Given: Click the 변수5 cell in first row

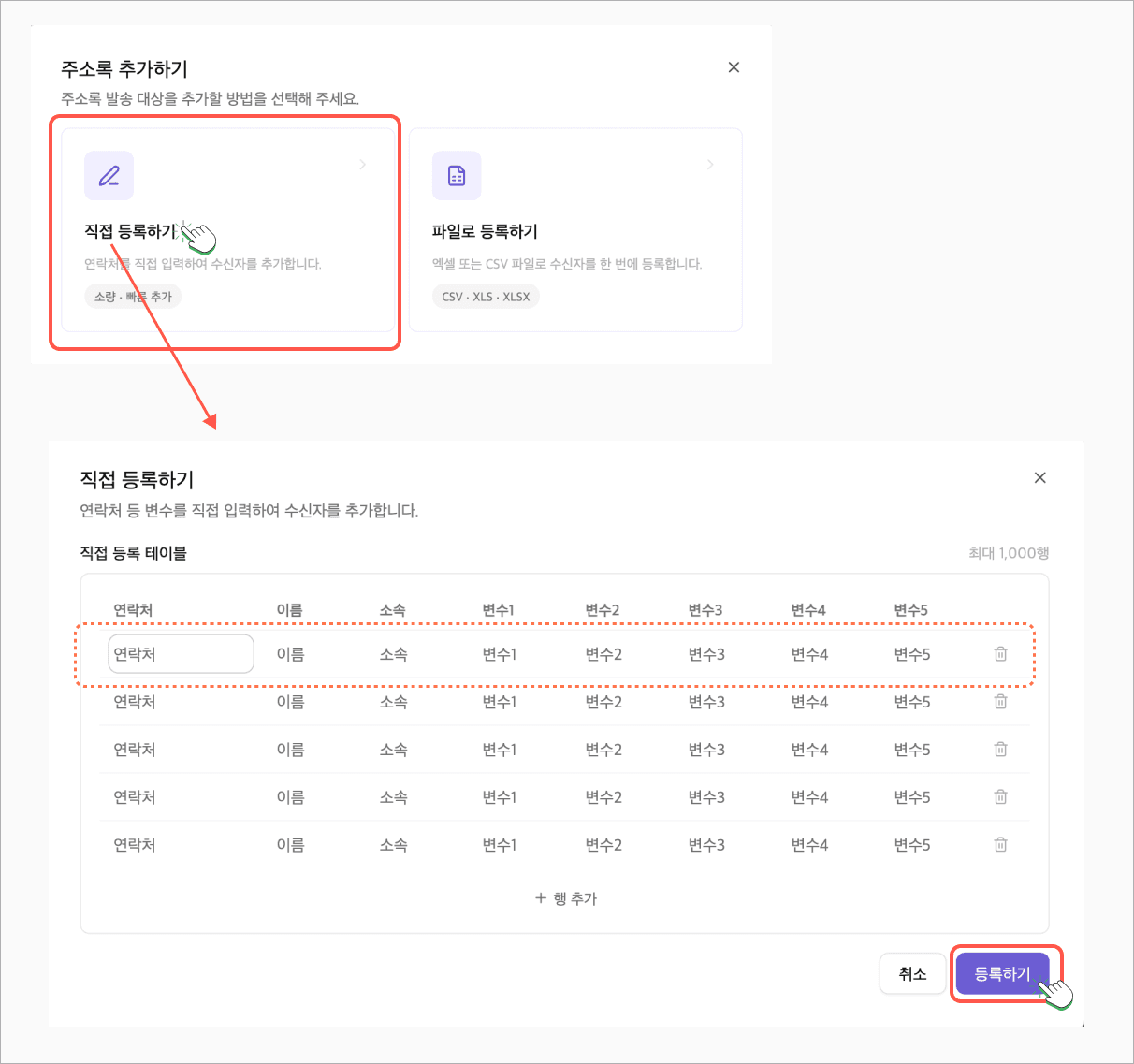Looking at the screenshot, I should tap(912, 654).
